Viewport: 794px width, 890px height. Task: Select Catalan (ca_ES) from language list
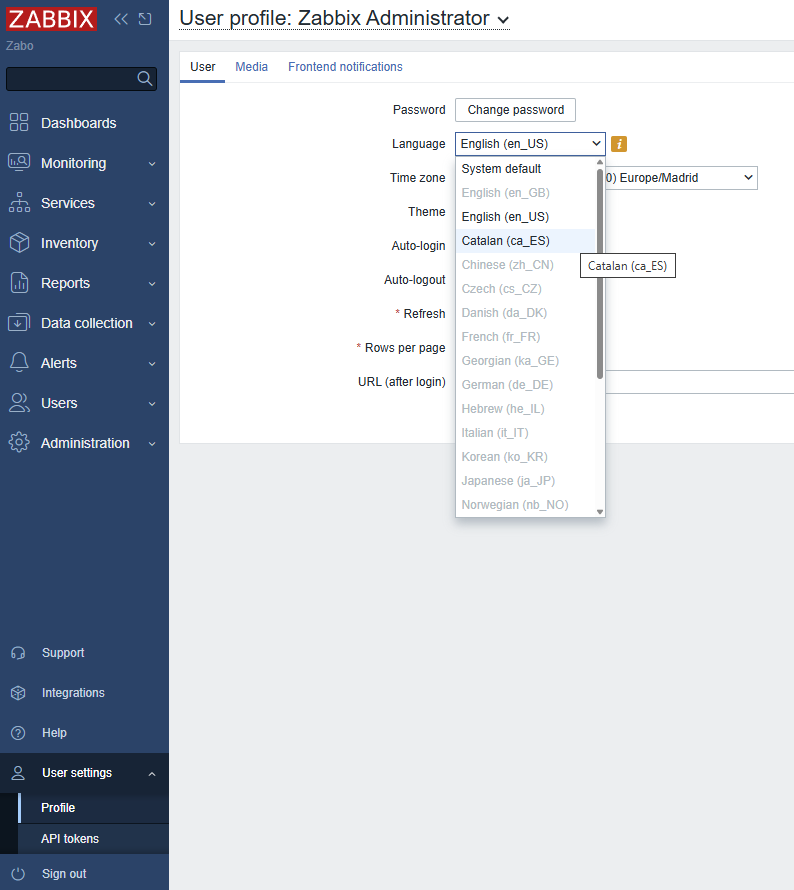505,241
